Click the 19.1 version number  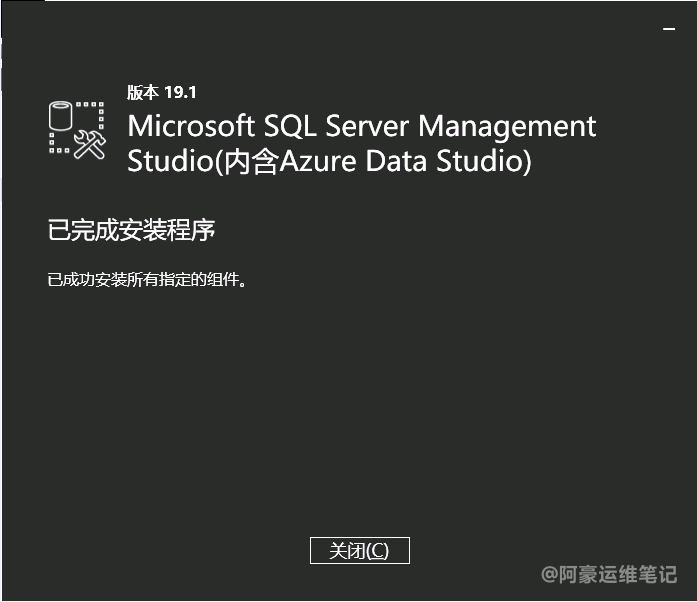[180, 92]
